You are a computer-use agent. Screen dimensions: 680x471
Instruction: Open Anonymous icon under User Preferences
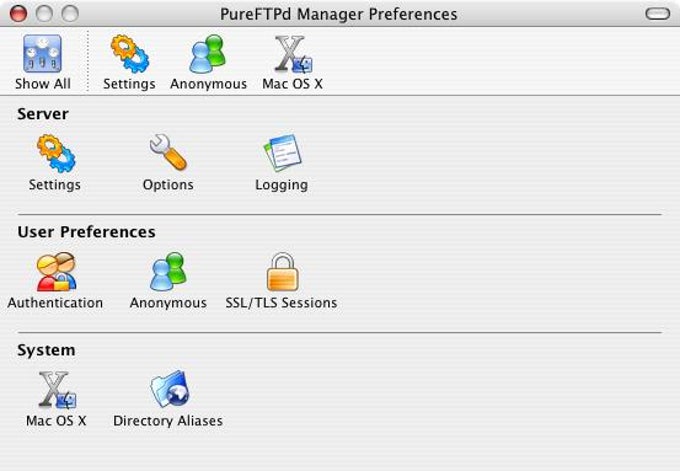(168, 271)
